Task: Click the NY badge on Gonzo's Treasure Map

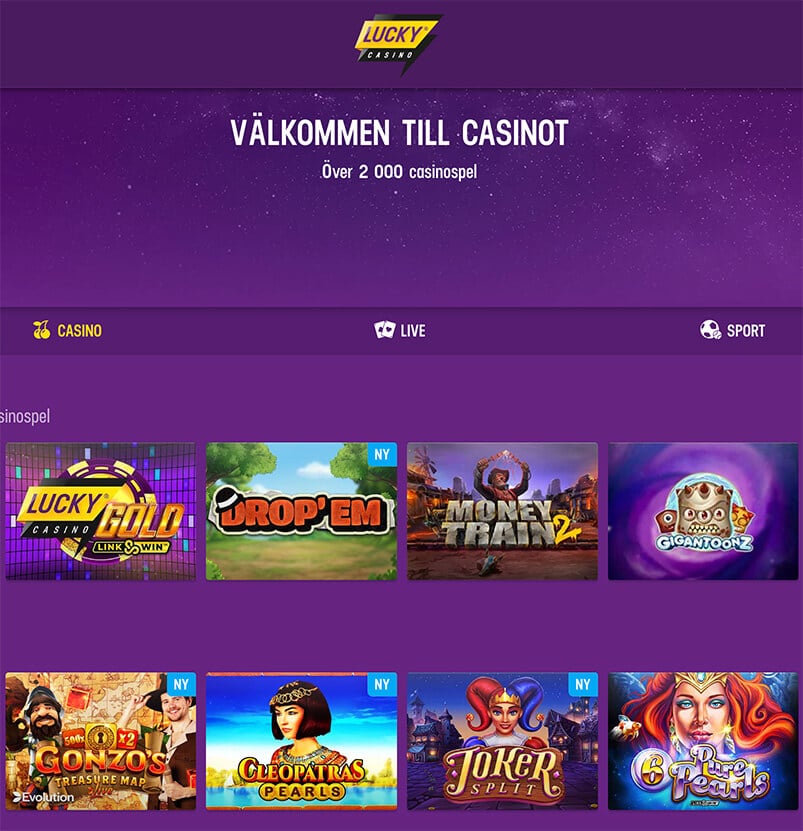Action: click(181, 684)
